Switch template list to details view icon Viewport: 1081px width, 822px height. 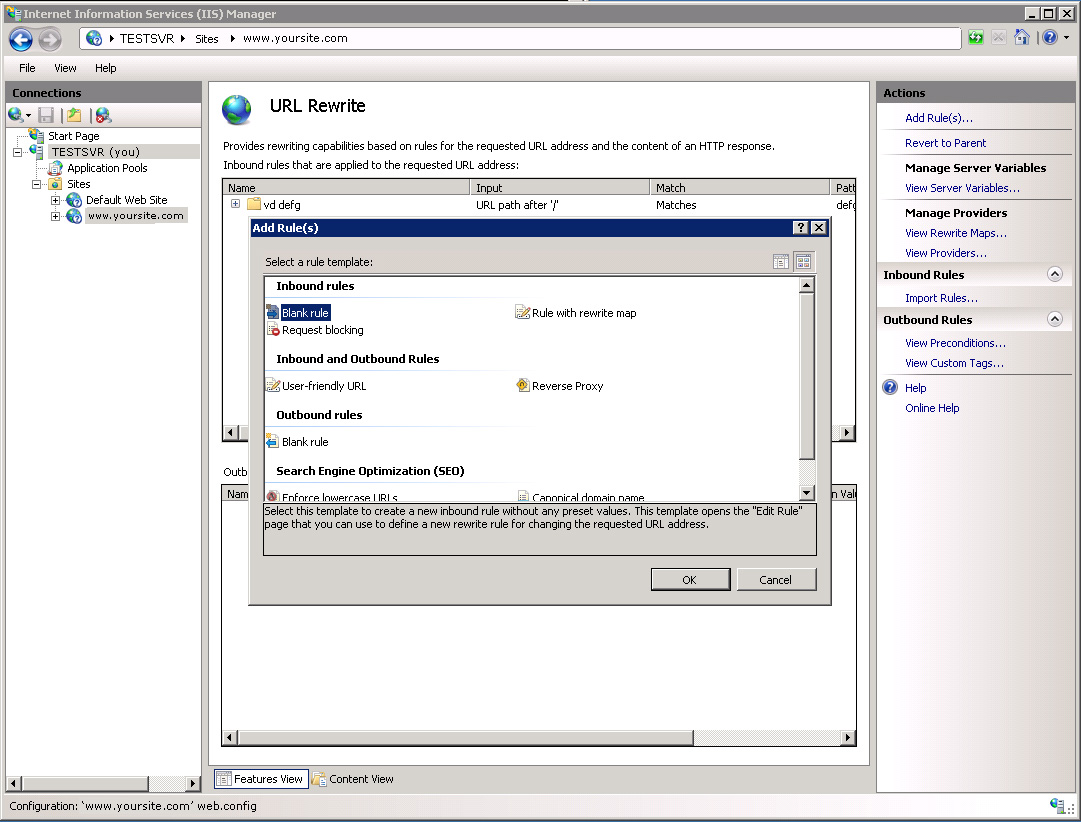point(780,261)
